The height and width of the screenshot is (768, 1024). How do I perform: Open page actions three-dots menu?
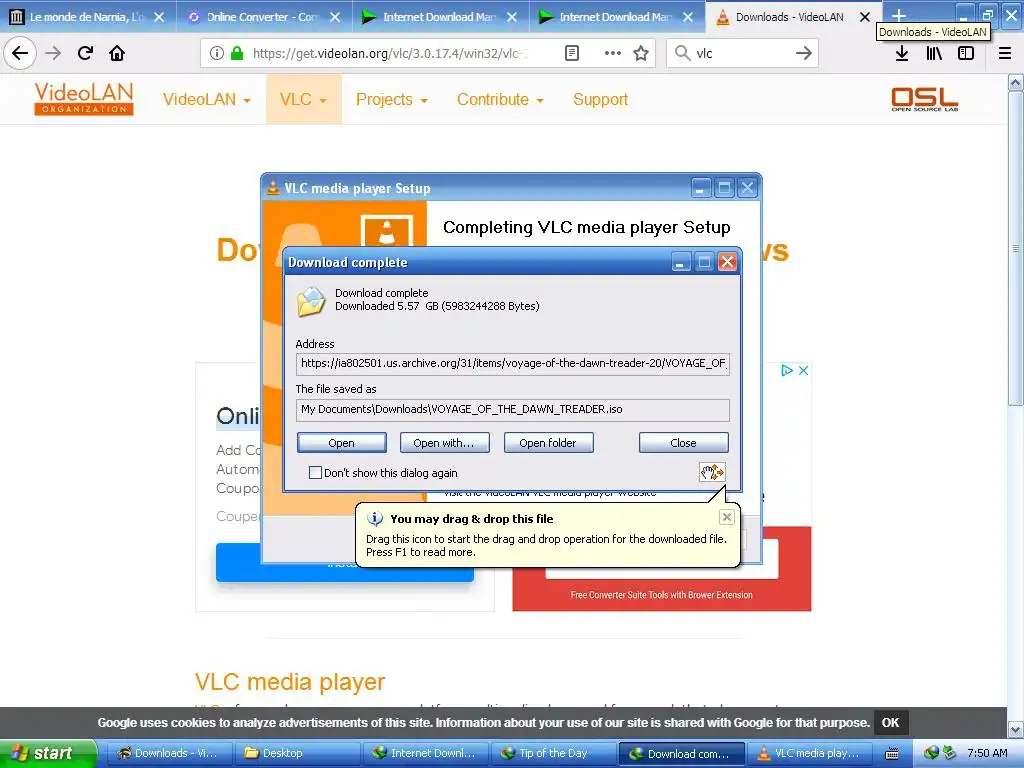click(613, 53)
